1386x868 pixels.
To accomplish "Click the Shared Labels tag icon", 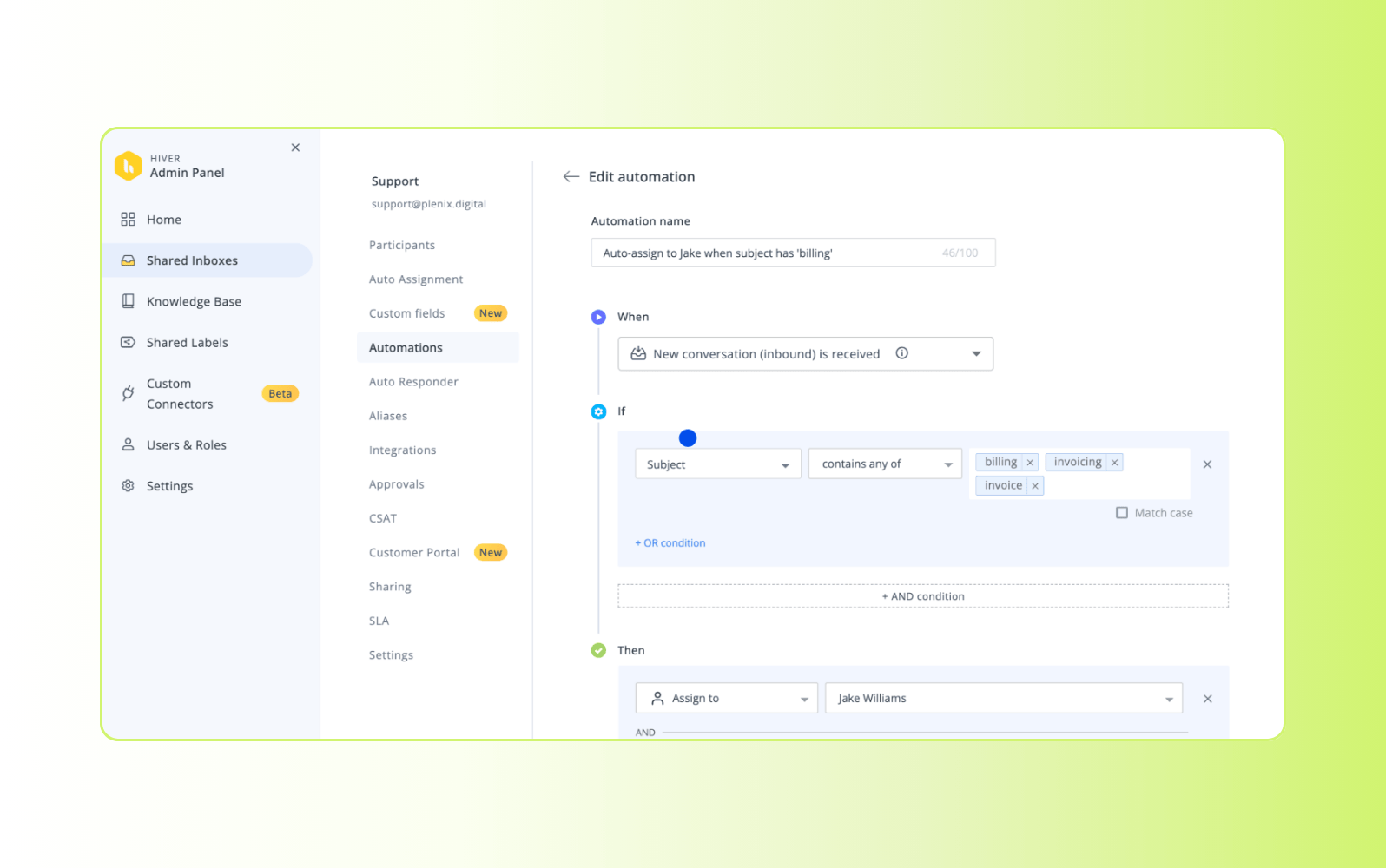I will [x=128, y=342].
